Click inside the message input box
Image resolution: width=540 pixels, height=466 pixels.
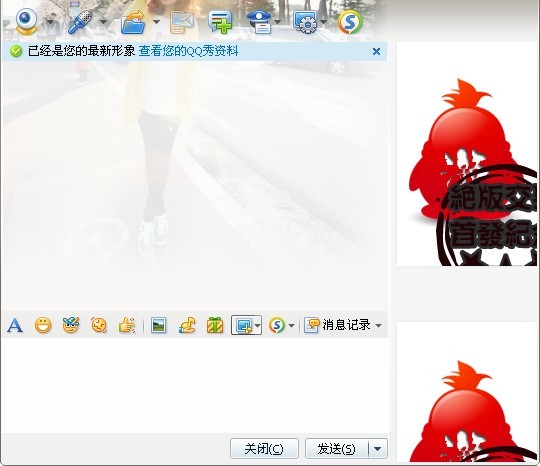[x=195, y=385]
